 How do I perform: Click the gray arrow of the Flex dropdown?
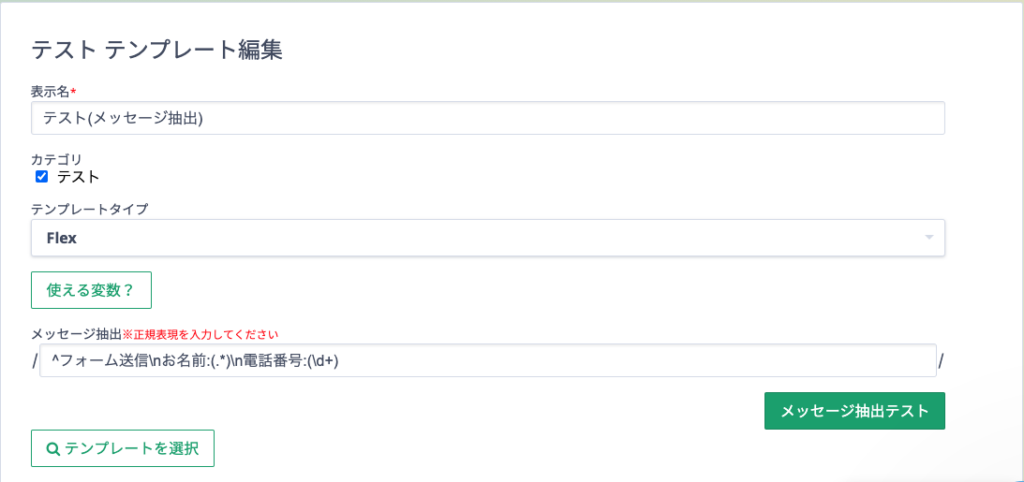click(929, 238)
